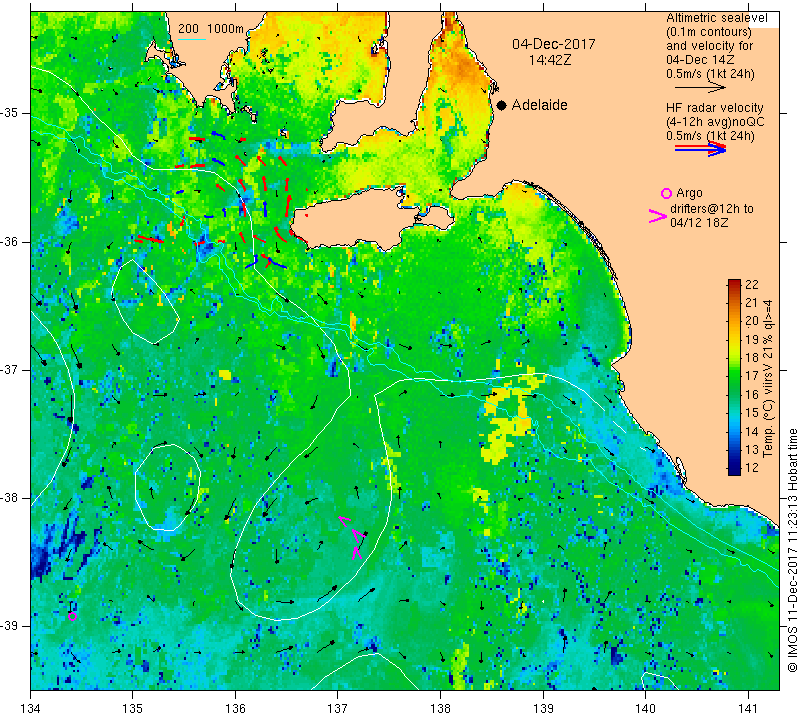Click the 17 value on temperature scale

(x=752, y=376)
